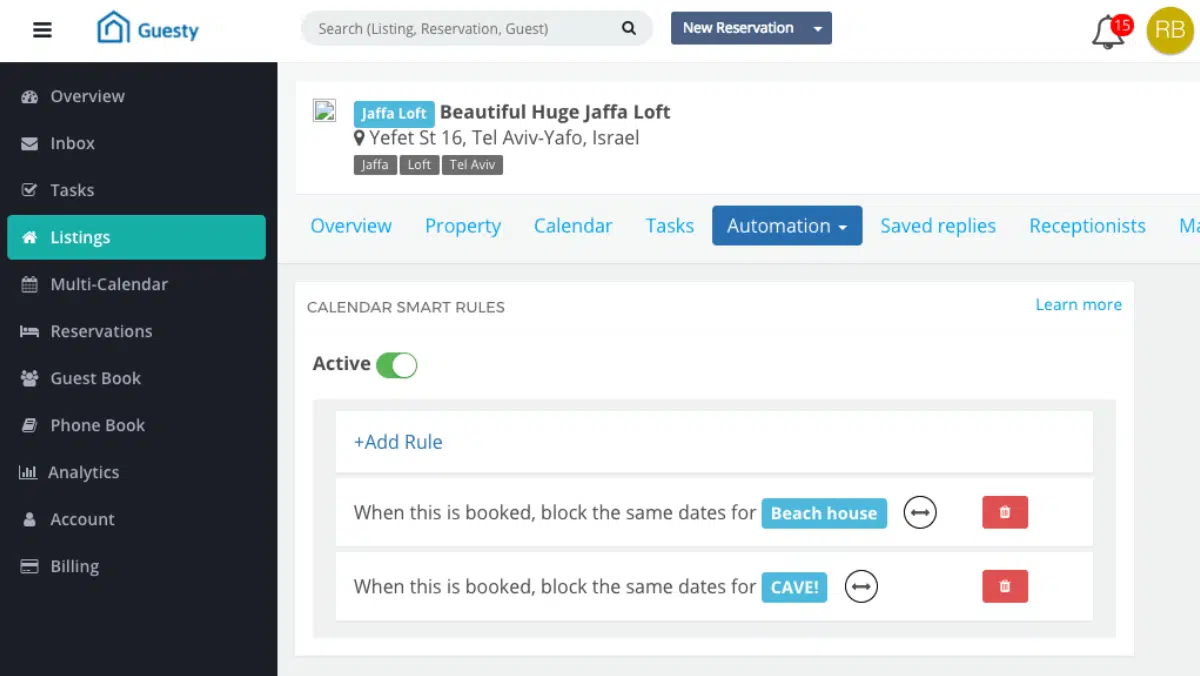The width and height of the screenshot is (1200, 676).
Task: Click the search magnifier icon
Action: click(627, 28)
